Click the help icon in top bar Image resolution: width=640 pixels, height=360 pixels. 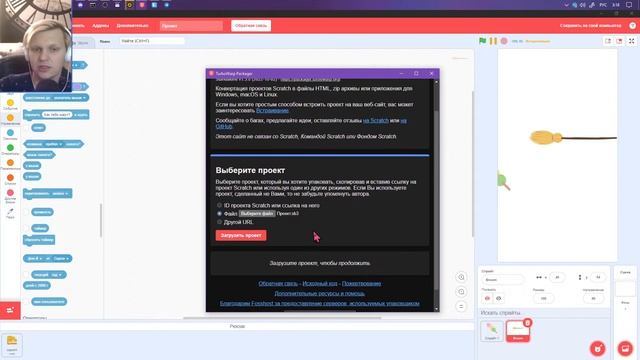pos(632,25)
